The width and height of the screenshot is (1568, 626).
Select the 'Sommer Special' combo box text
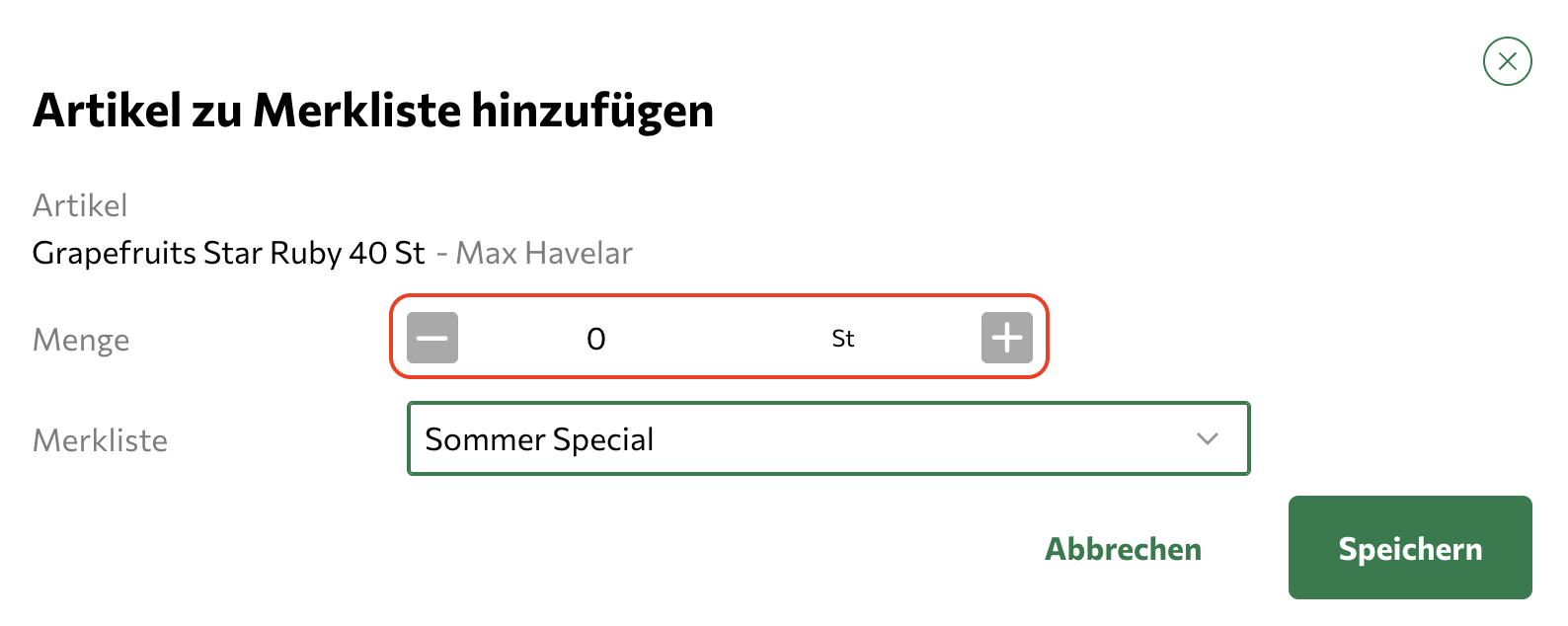539,439
